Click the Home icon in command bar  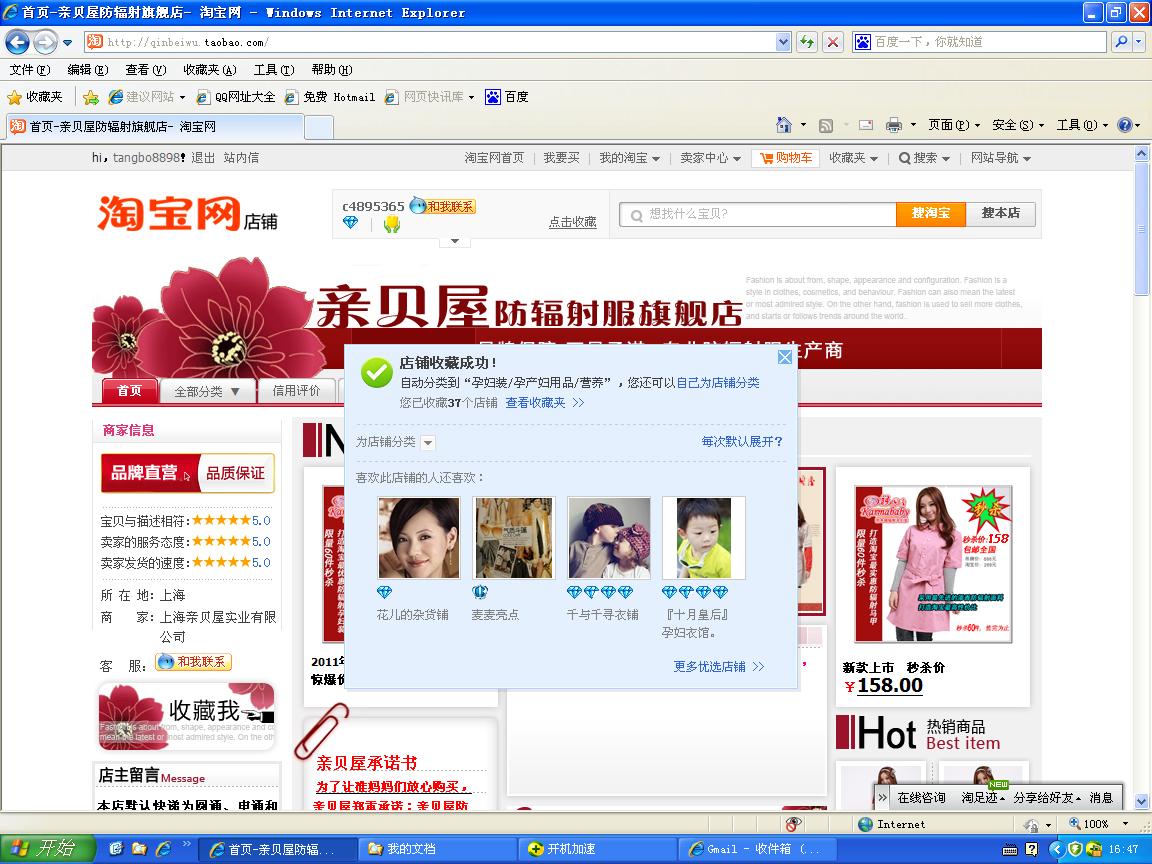coord(784,125)
